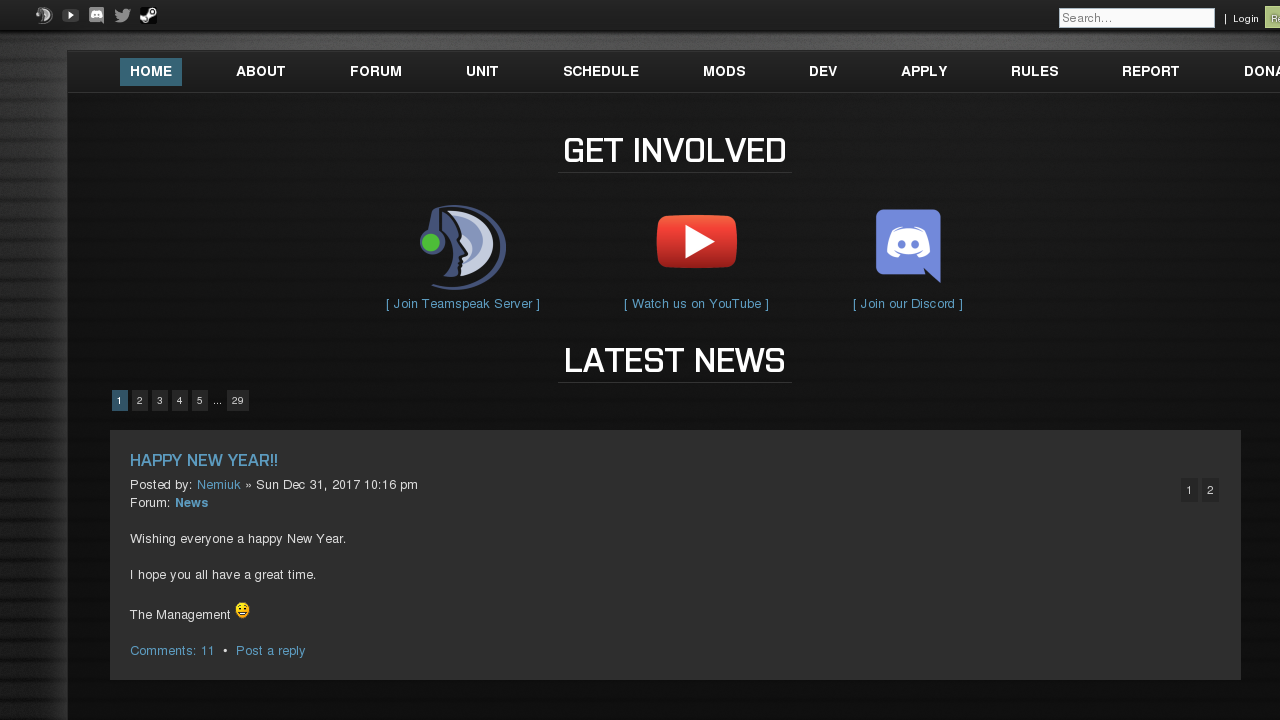The width and height of the screenshot is (1280, 720).
Task: Open the SCHEDULE menu item
Action: (601, 72)
